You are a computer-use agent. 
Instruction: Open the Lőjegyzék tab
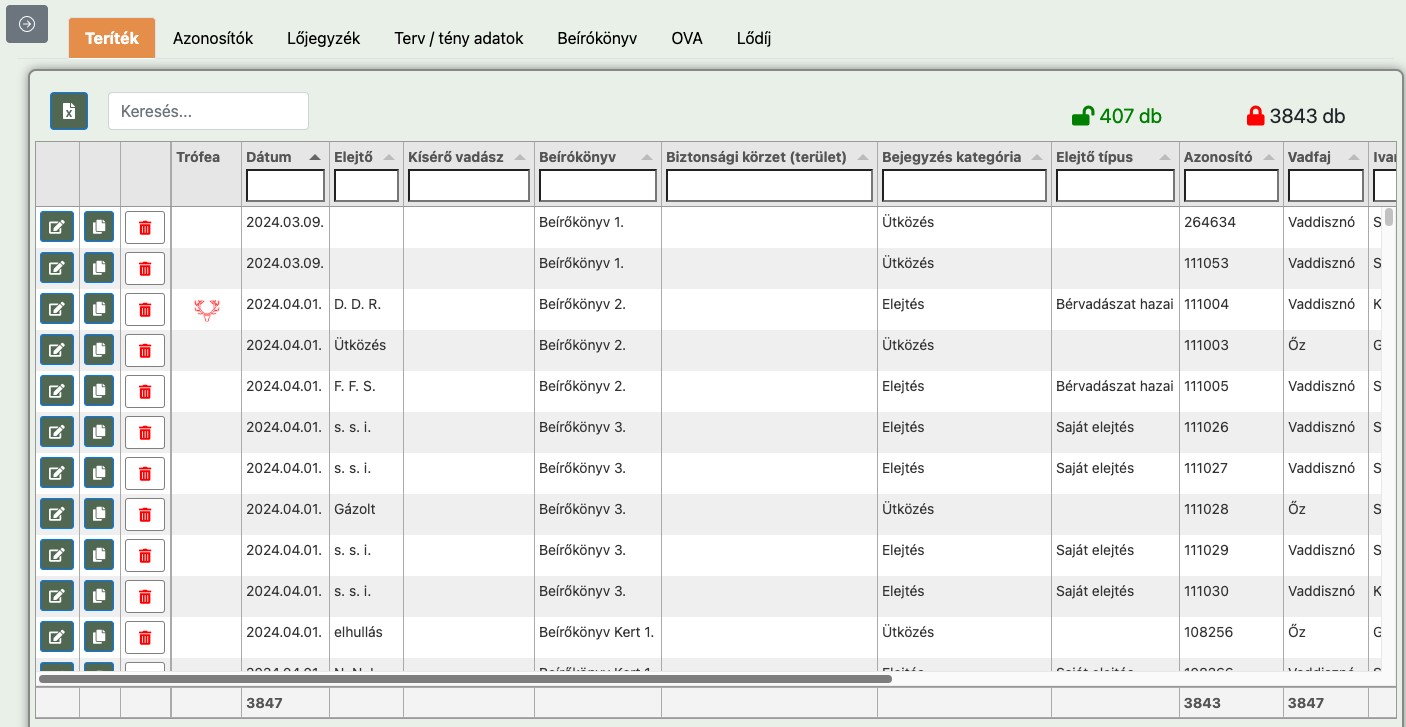[323, 38]
